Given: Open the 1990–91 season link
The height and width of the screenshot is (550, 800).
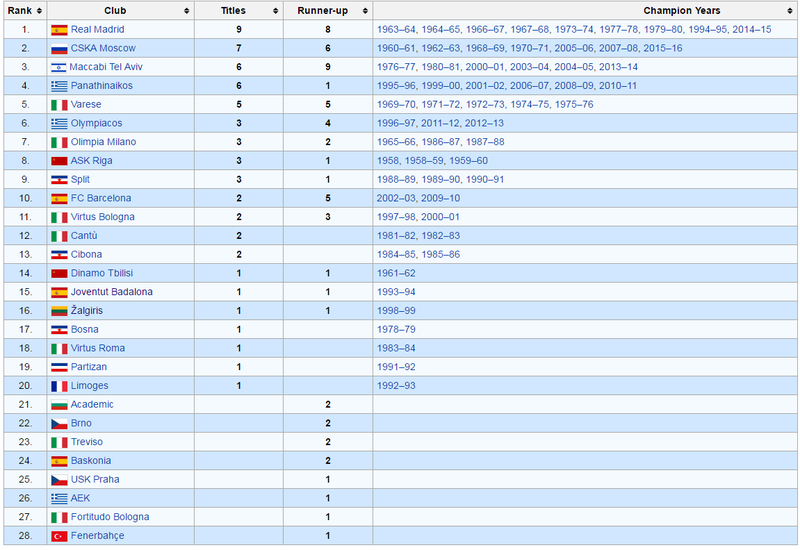Looking at the screenshot, I should click(485, 180).
